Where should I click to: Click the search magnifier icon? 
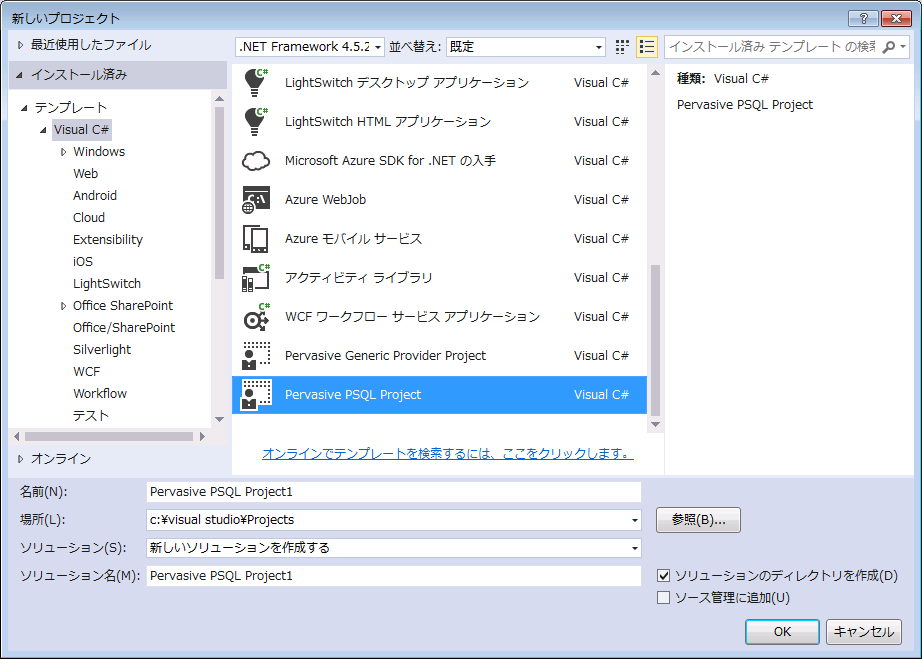click(888, 47)
